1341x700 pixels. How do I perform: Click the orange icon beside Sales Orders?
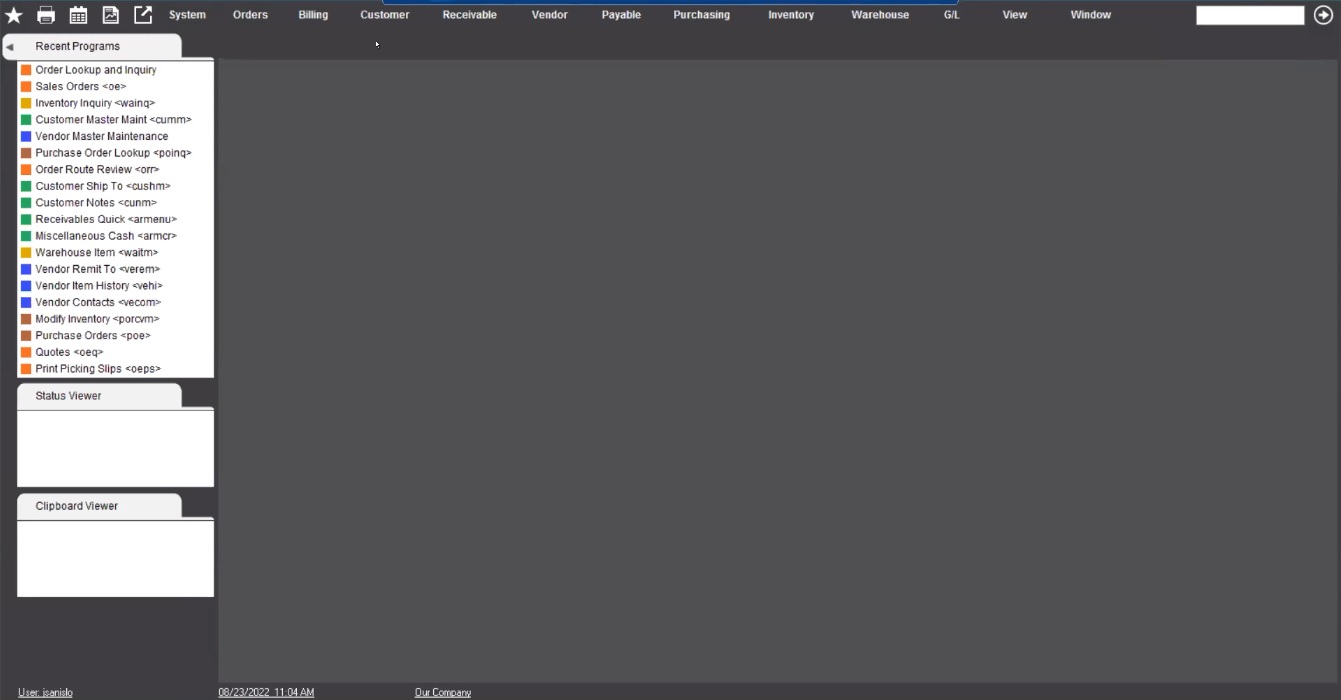click(x=24, y=86)
